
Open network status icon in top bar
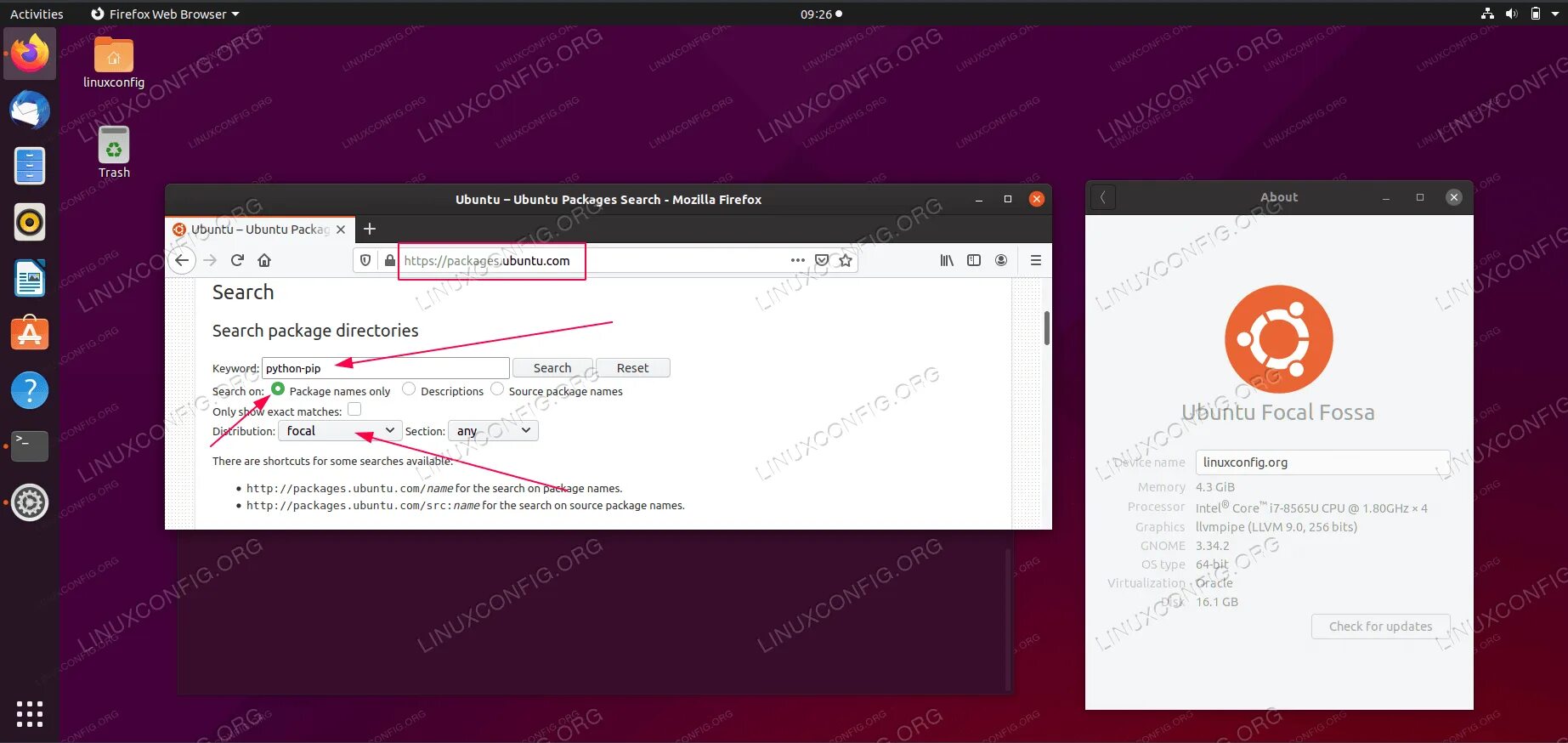(1487, 14)
